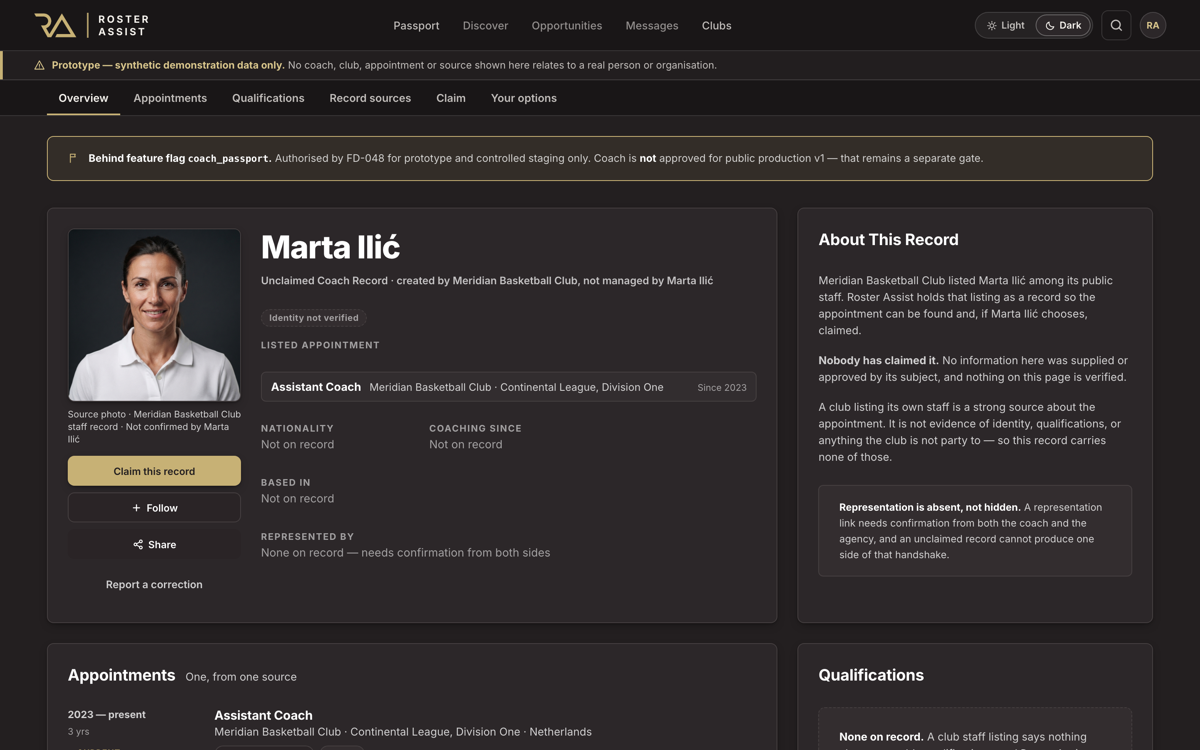
Task: Go to Discover in top navigation
Action: tap(485, 25)
